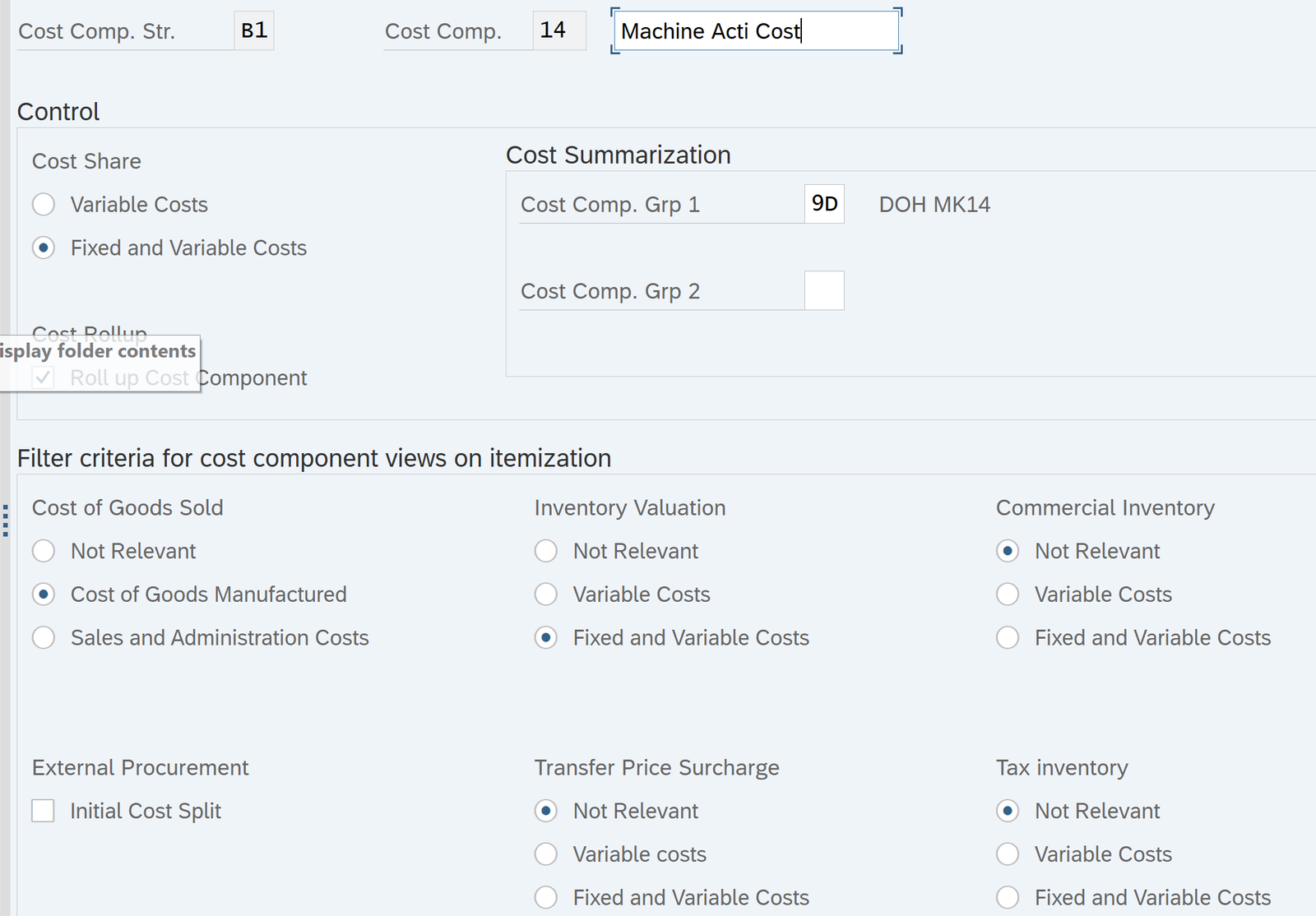Select Fixed and Variable Costs under Cost Share

click(44, 248)
